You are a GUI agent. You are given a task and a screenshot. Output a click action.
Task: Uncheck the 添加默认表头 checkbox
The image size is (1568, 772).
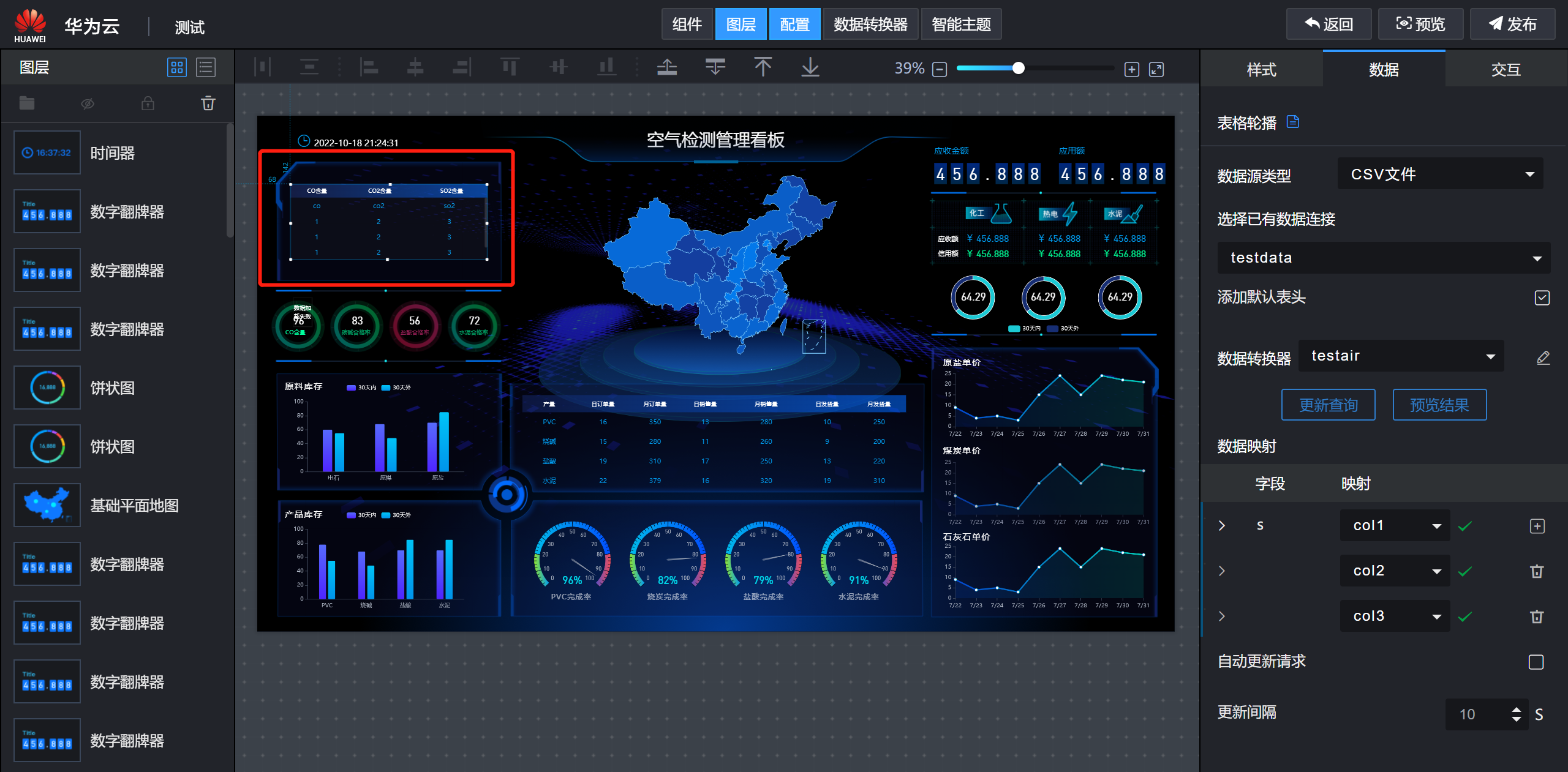pyautogui.click(x=1542, y=298)
